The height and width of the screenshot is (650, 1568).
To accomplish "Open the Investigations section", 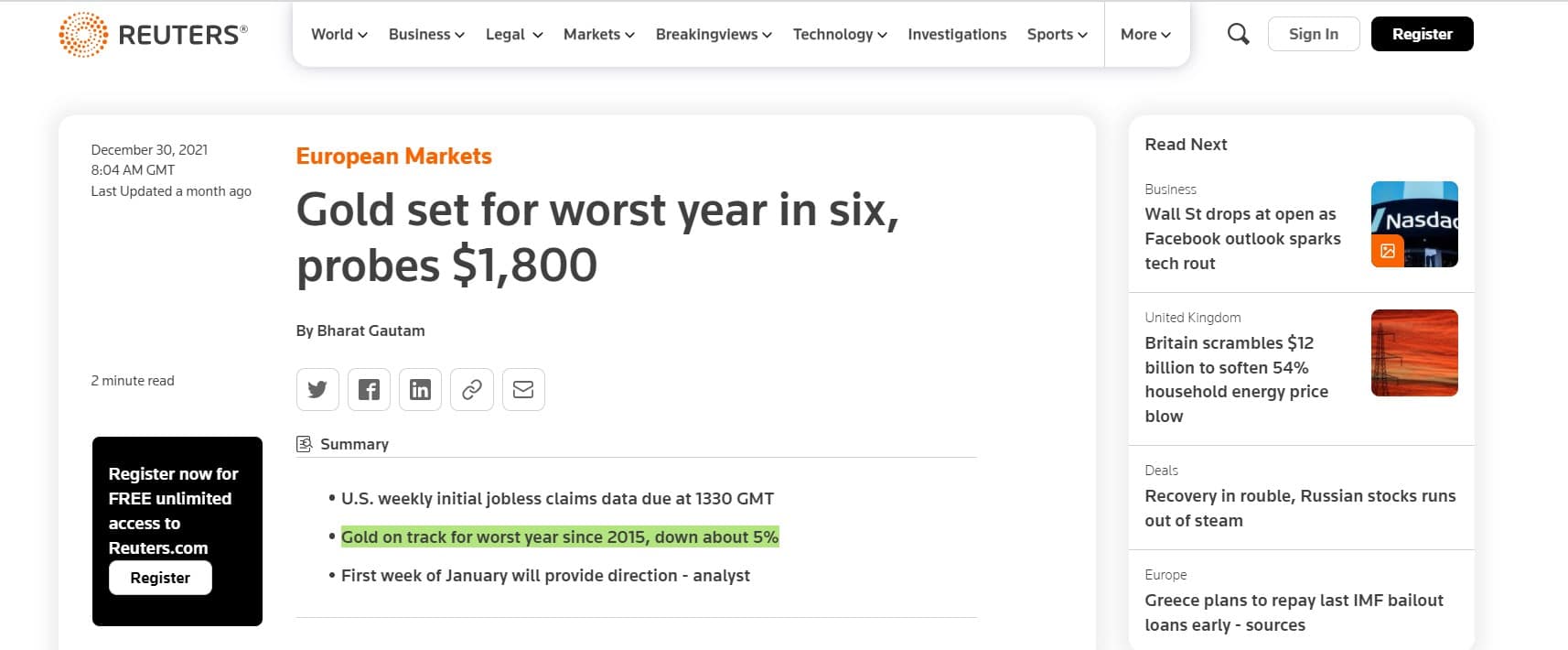I will click(x=957, y=35).
